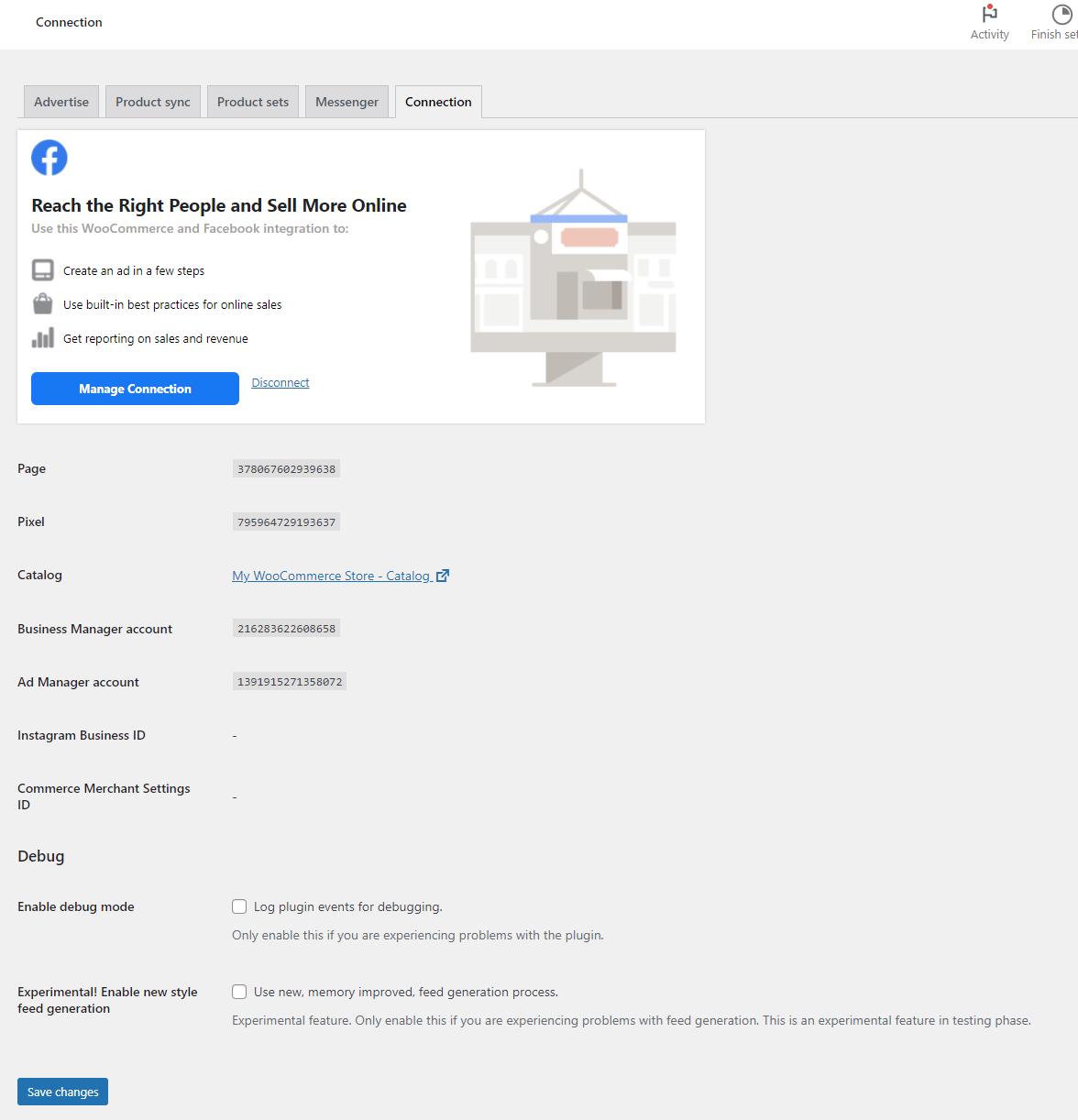
Task: Click the Commerce Merchant Settings ID label
Action: click(x=104, y=796)
